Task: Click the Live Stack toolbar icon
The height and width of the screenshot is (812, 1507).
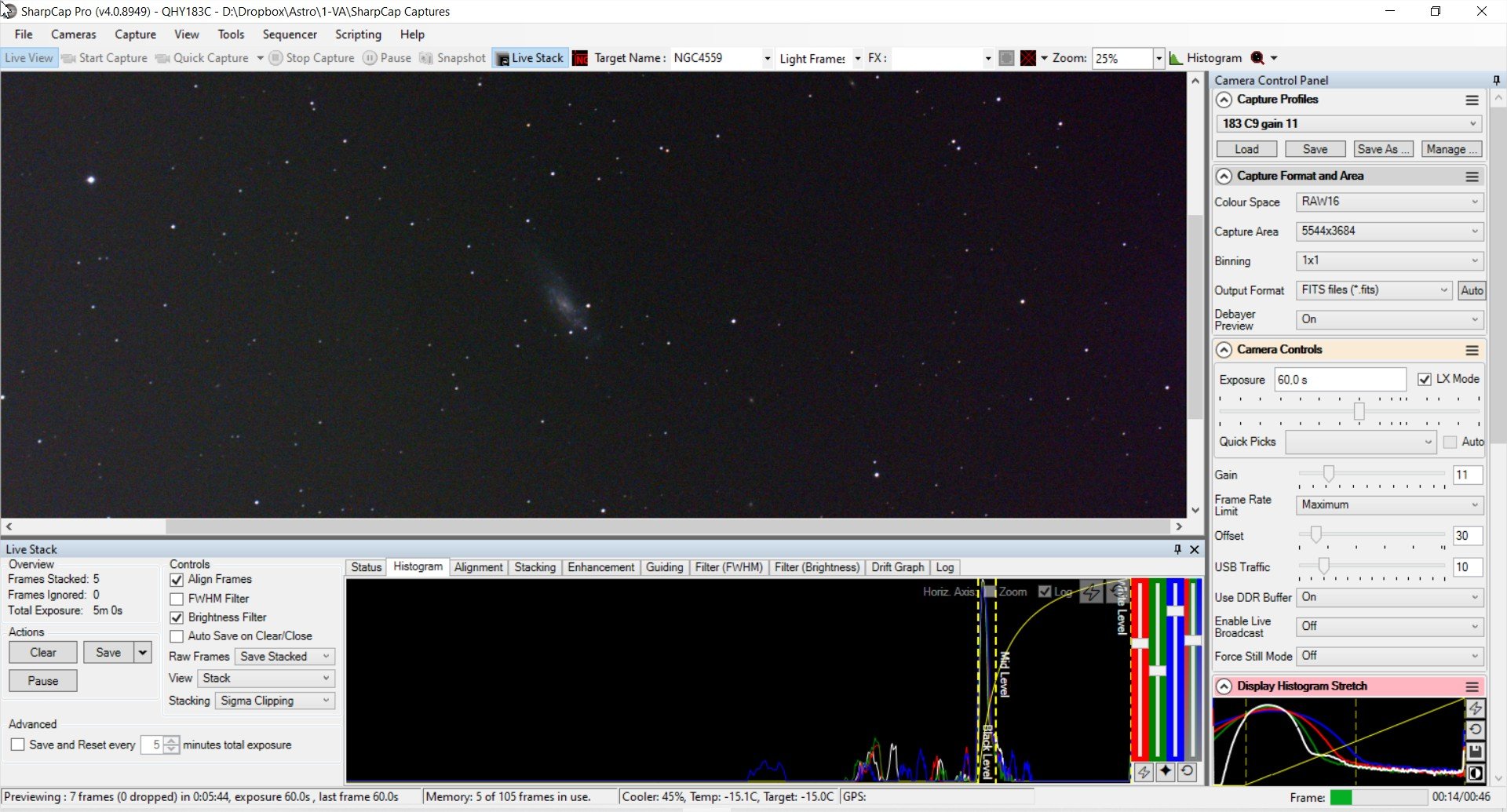Action: (530, 58)
